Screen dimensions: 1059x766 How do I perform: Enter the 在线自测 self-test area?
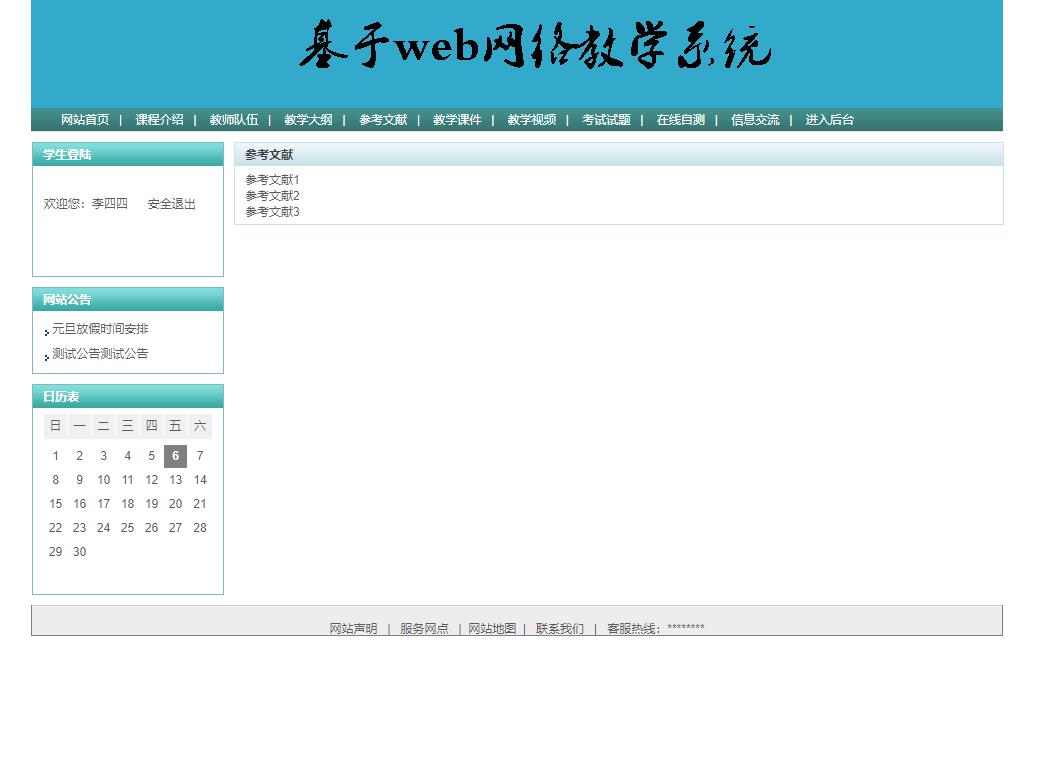(x=681, y=119)
